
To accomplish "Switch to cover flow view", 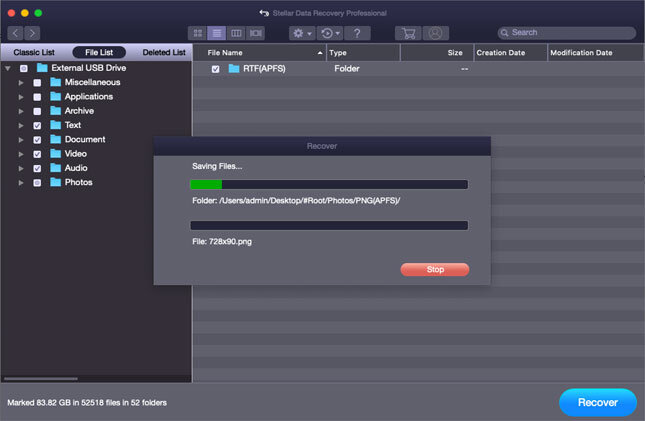I will pyautogui.click(x=255, y=33).
